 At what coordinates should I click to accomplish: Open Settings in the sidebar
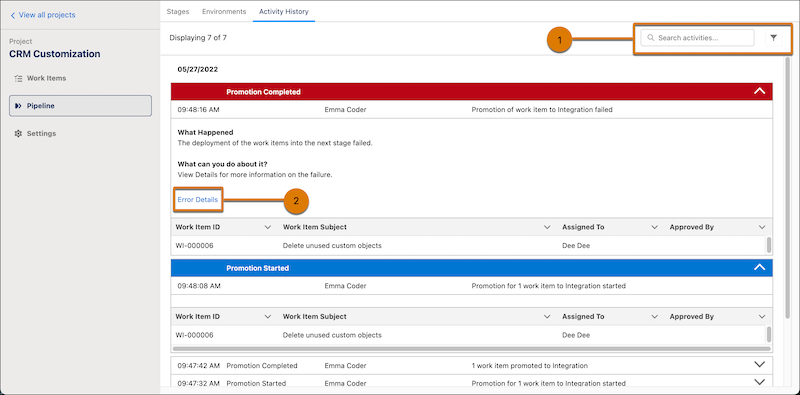(41, 134)
